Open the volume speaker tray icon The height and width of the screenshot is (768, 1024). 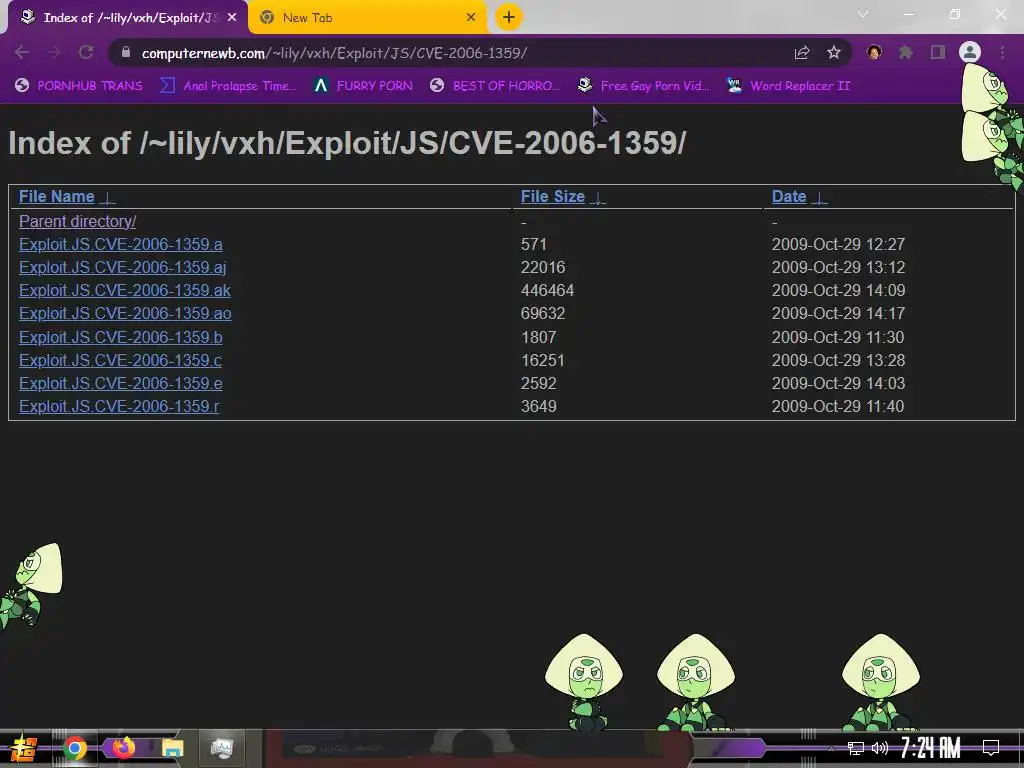pos(880,748)
